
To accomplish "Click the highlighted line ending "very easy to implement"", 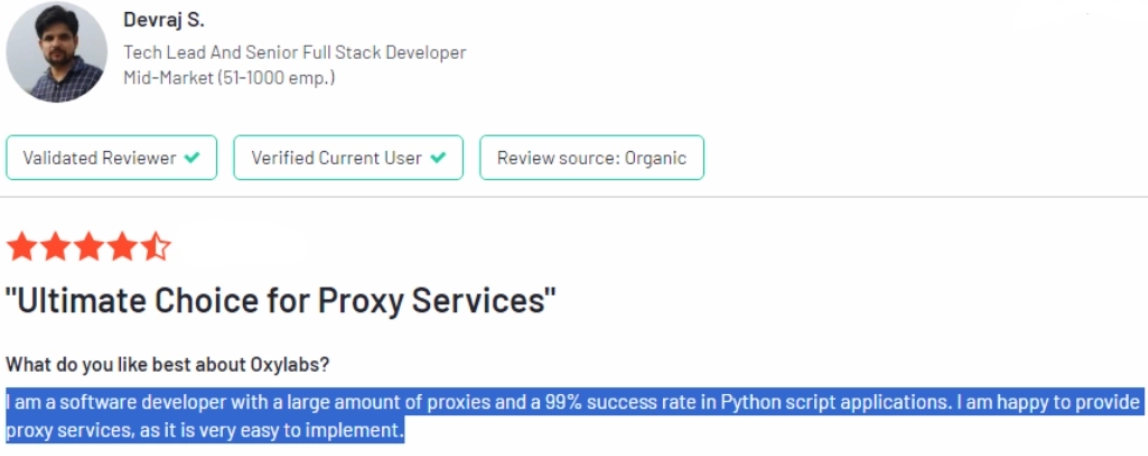I will tap(205, 430).
